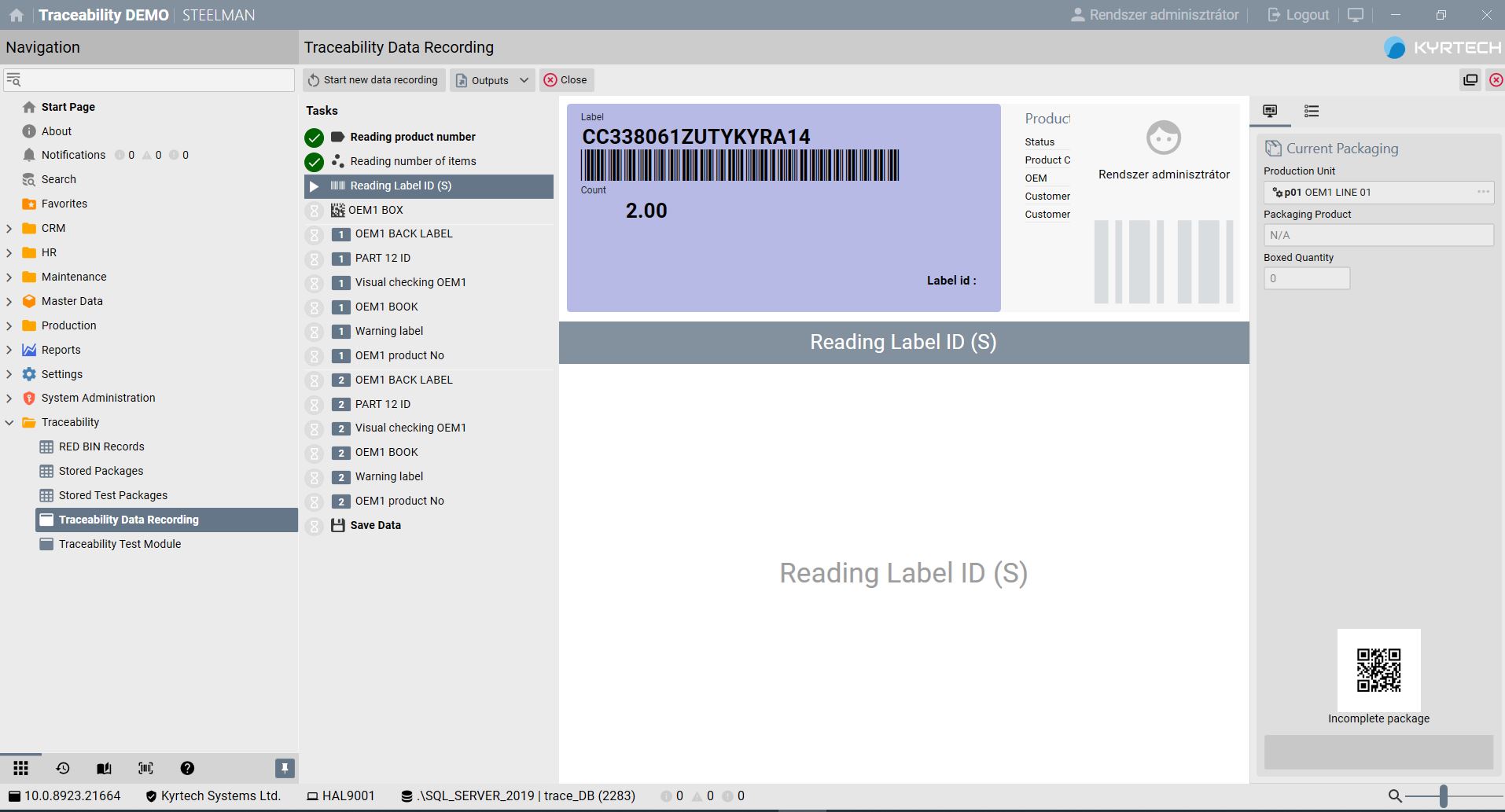Click Start new data recording button
This screenshot has height=812, width=1505.
373,80
